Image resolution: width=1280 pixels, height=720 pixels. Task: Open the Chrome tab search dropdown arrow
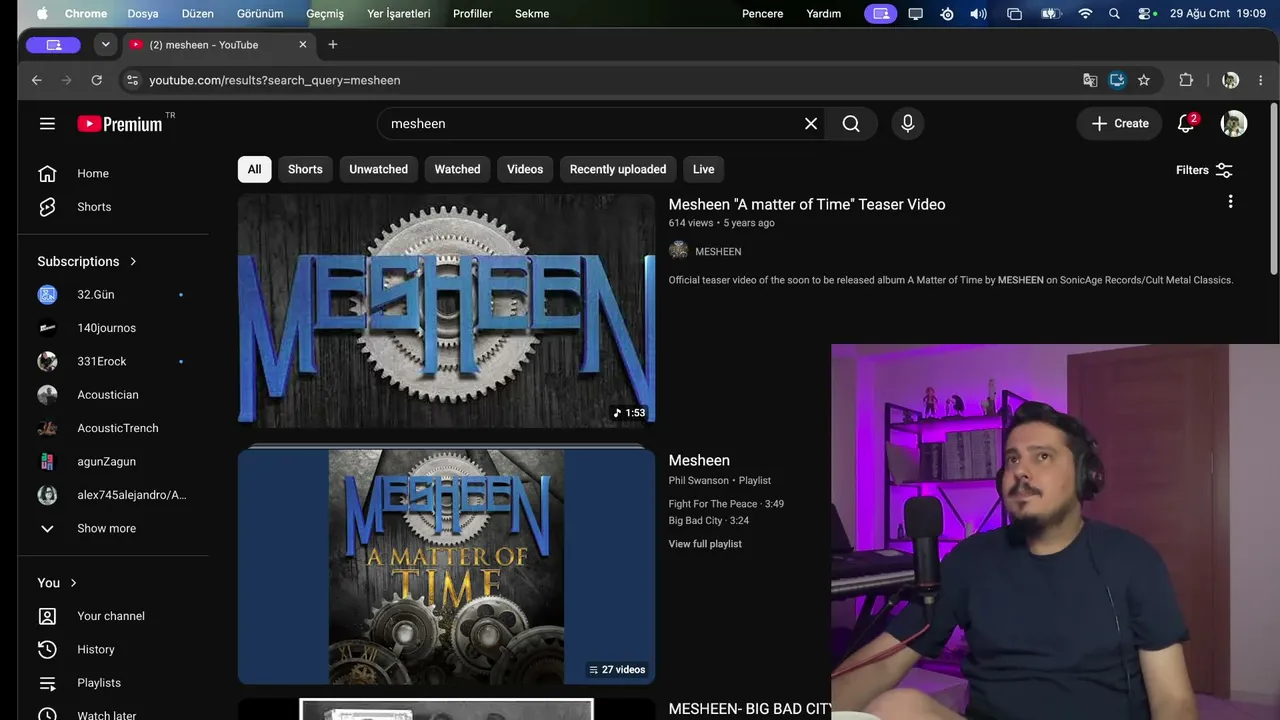click(x=105, y=44)
